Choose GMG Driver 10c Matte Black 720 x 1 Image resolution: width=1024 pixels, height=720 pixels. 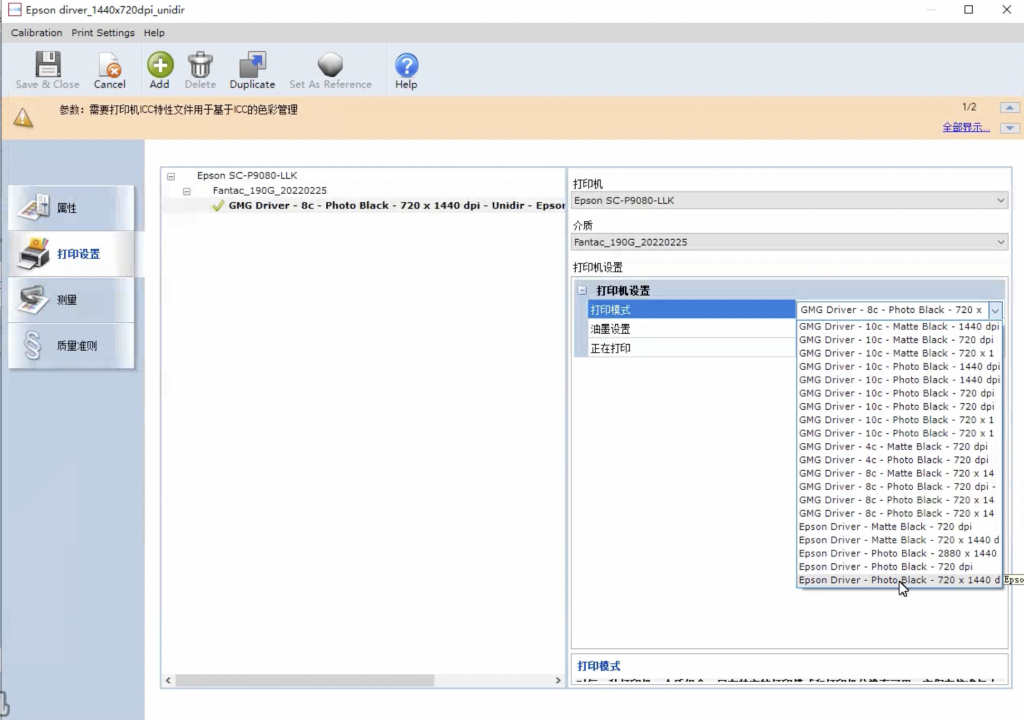(899, 353)
